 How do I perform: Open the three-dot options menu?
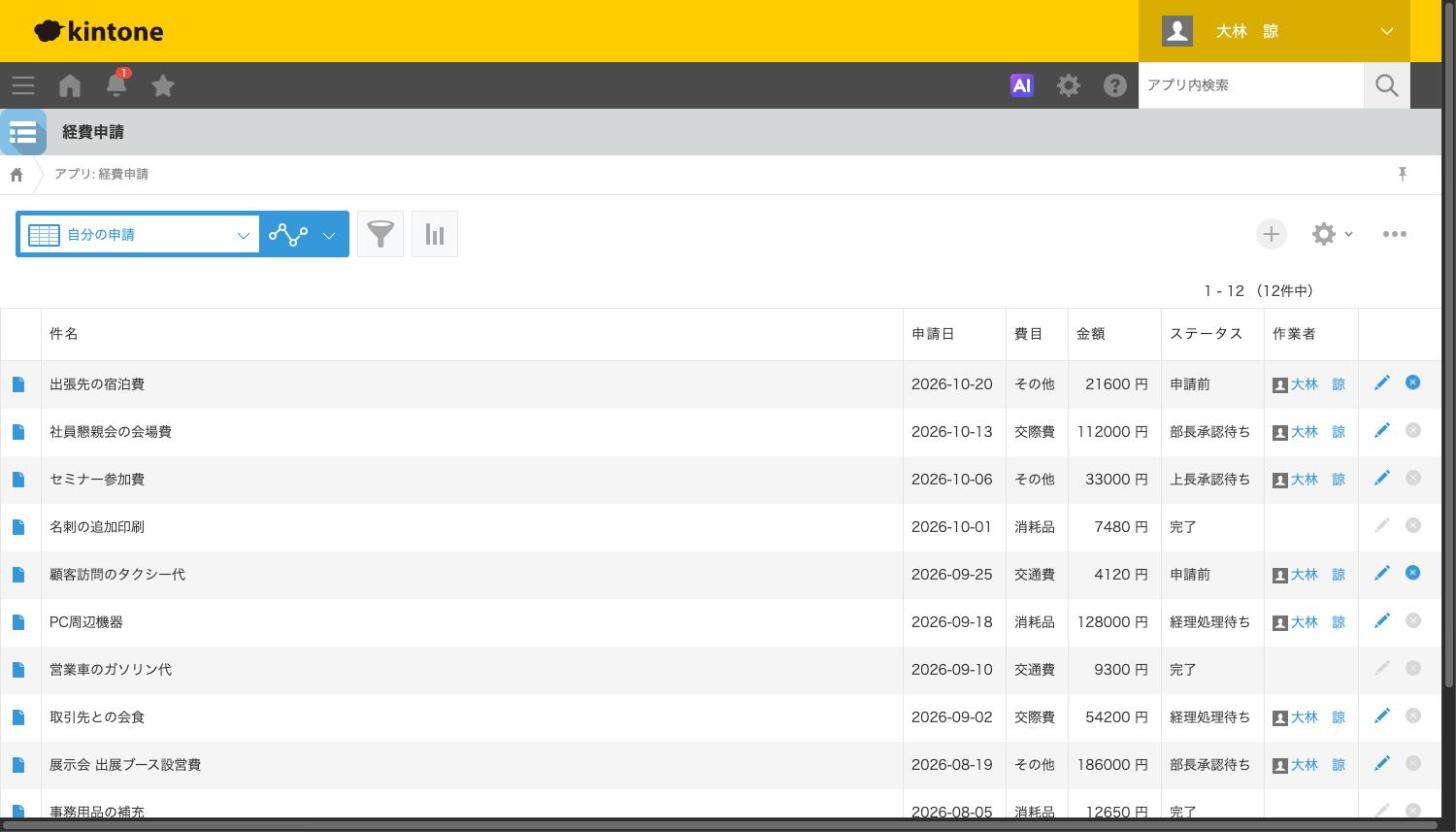[1394, 234]
